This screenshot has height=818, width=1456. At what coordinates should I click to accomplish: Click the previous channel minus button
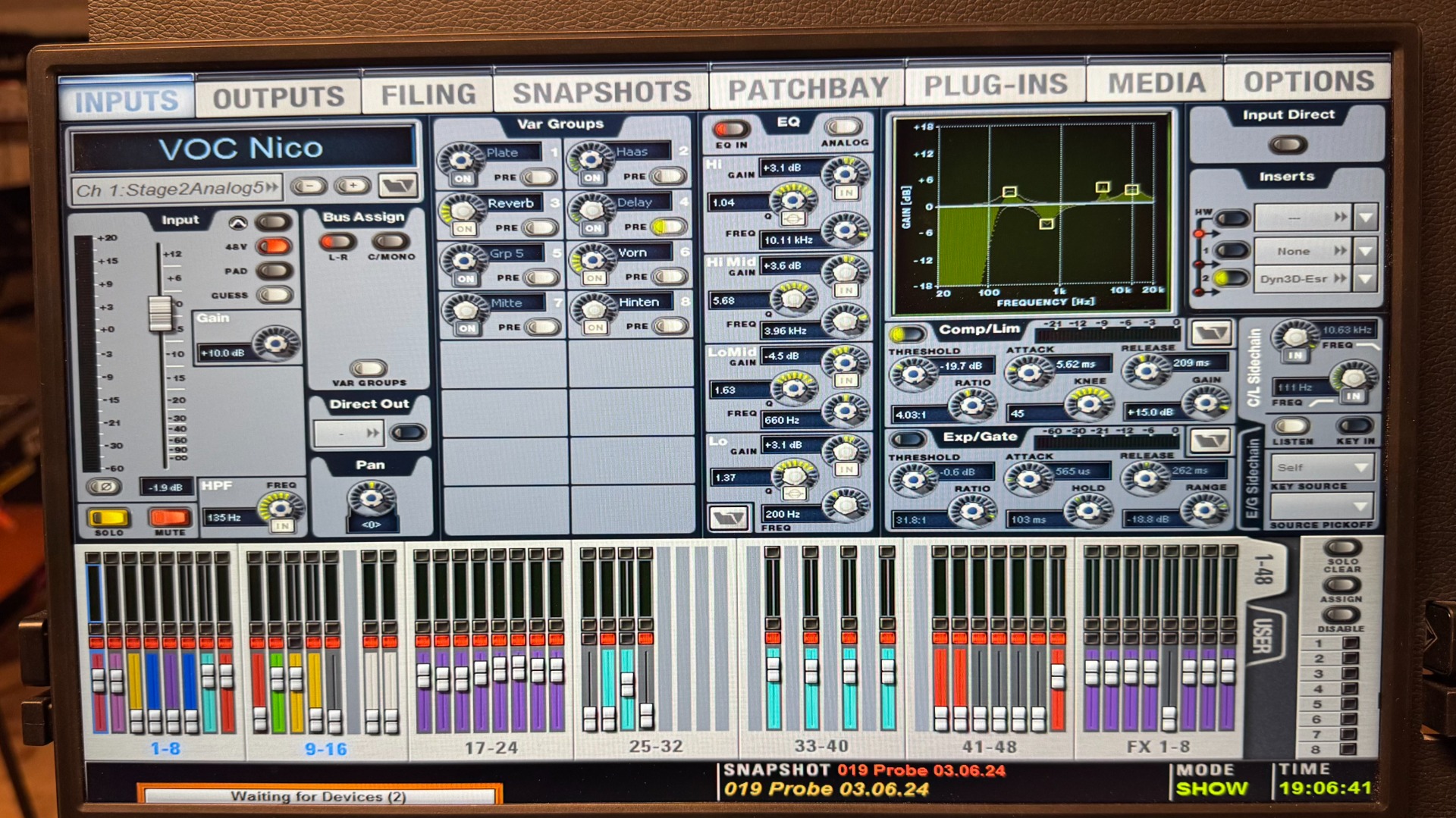pos(309,186)
